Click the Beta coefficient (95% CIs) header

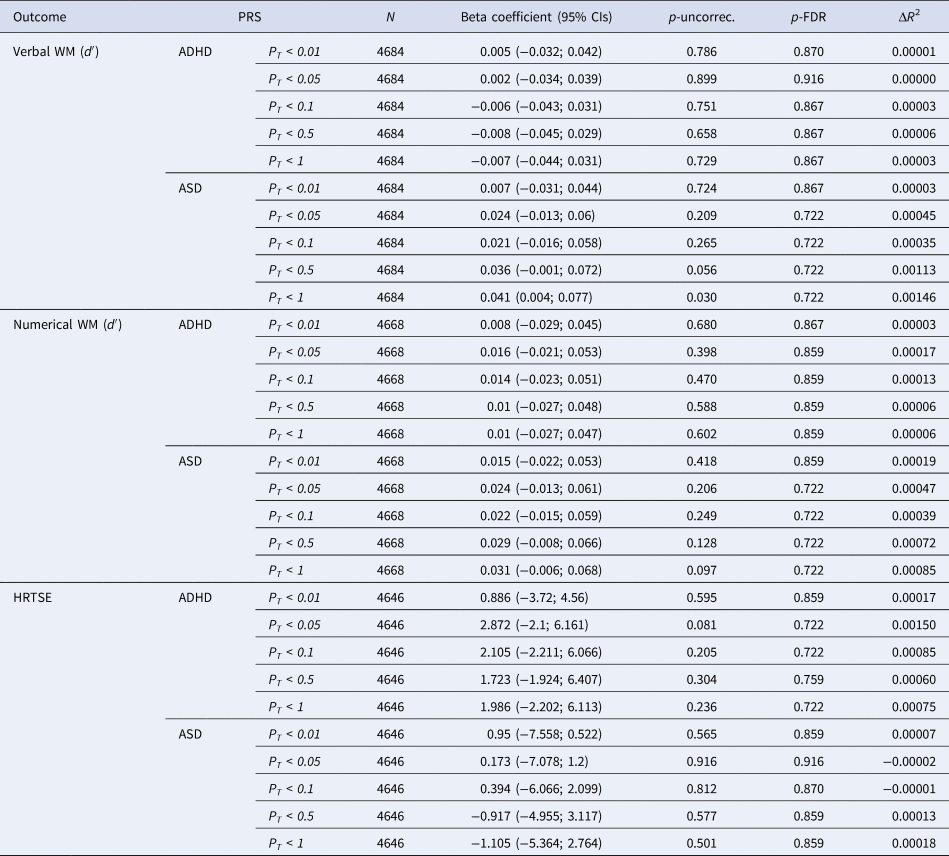536,17
